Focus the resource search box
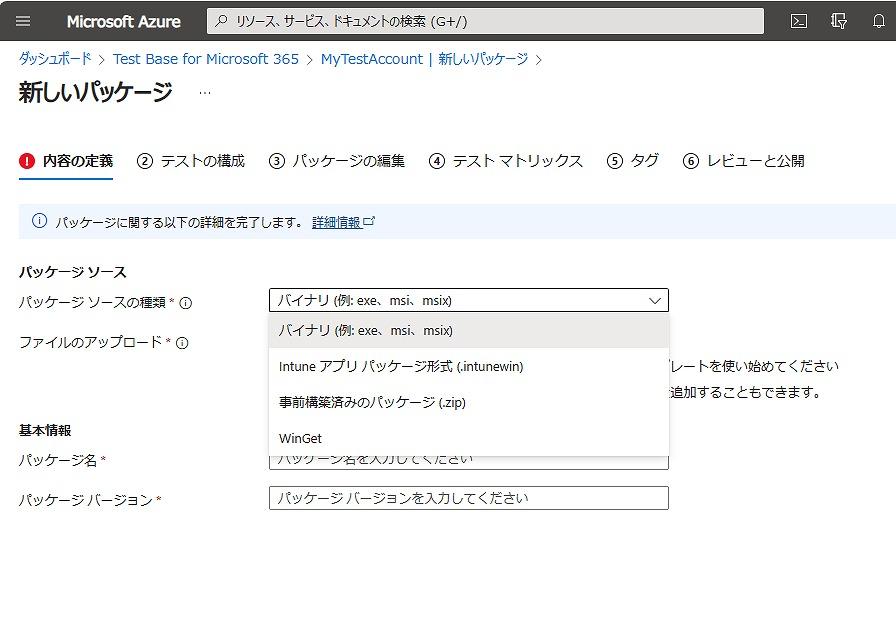 (x=485, y=21)
